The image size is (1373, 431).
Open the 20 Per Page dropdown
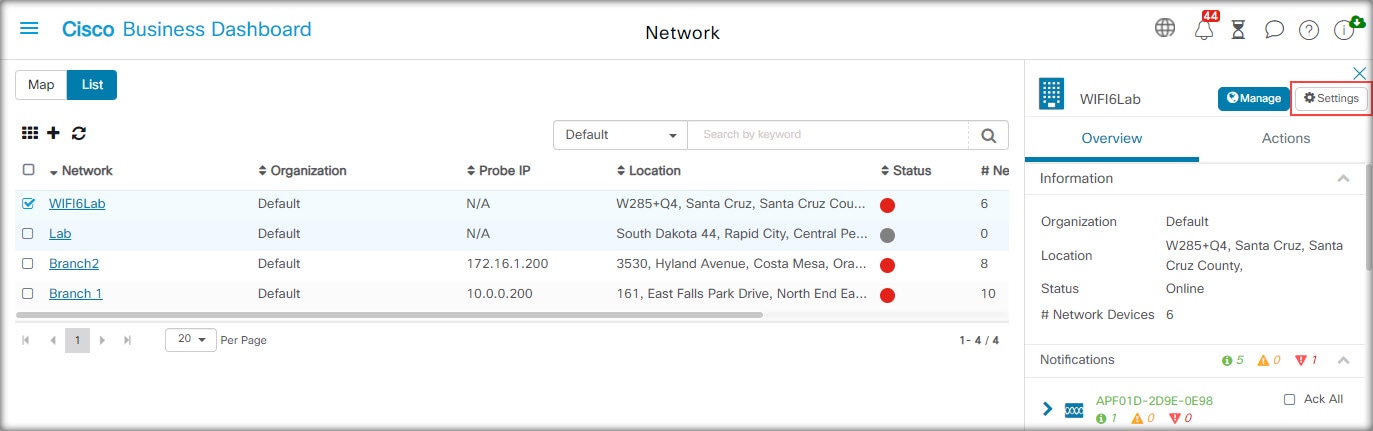coord(191,340)
